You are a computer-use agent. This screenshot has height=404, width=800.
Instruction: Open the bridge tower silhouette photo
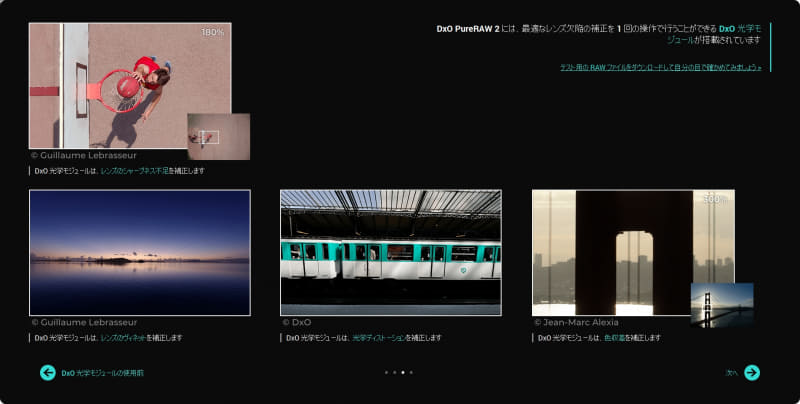tap(633, 252)
